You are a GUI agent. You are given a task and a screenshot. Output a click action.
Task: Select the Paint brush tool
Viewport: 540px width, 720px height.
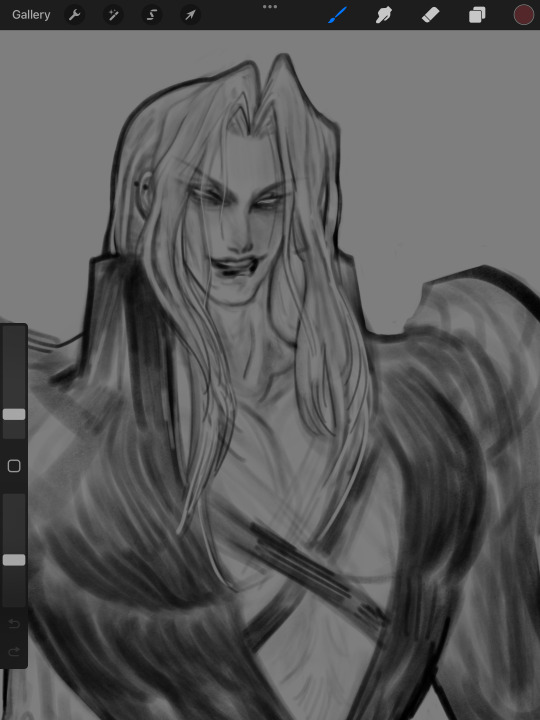338,15
